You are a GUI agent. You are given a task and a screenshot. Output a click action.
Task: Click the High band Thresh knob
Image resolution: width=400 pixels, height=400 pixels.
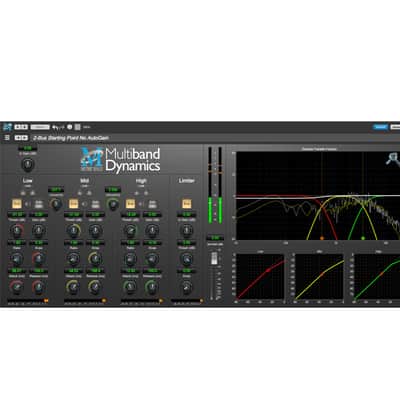click(x=130, y=230)
